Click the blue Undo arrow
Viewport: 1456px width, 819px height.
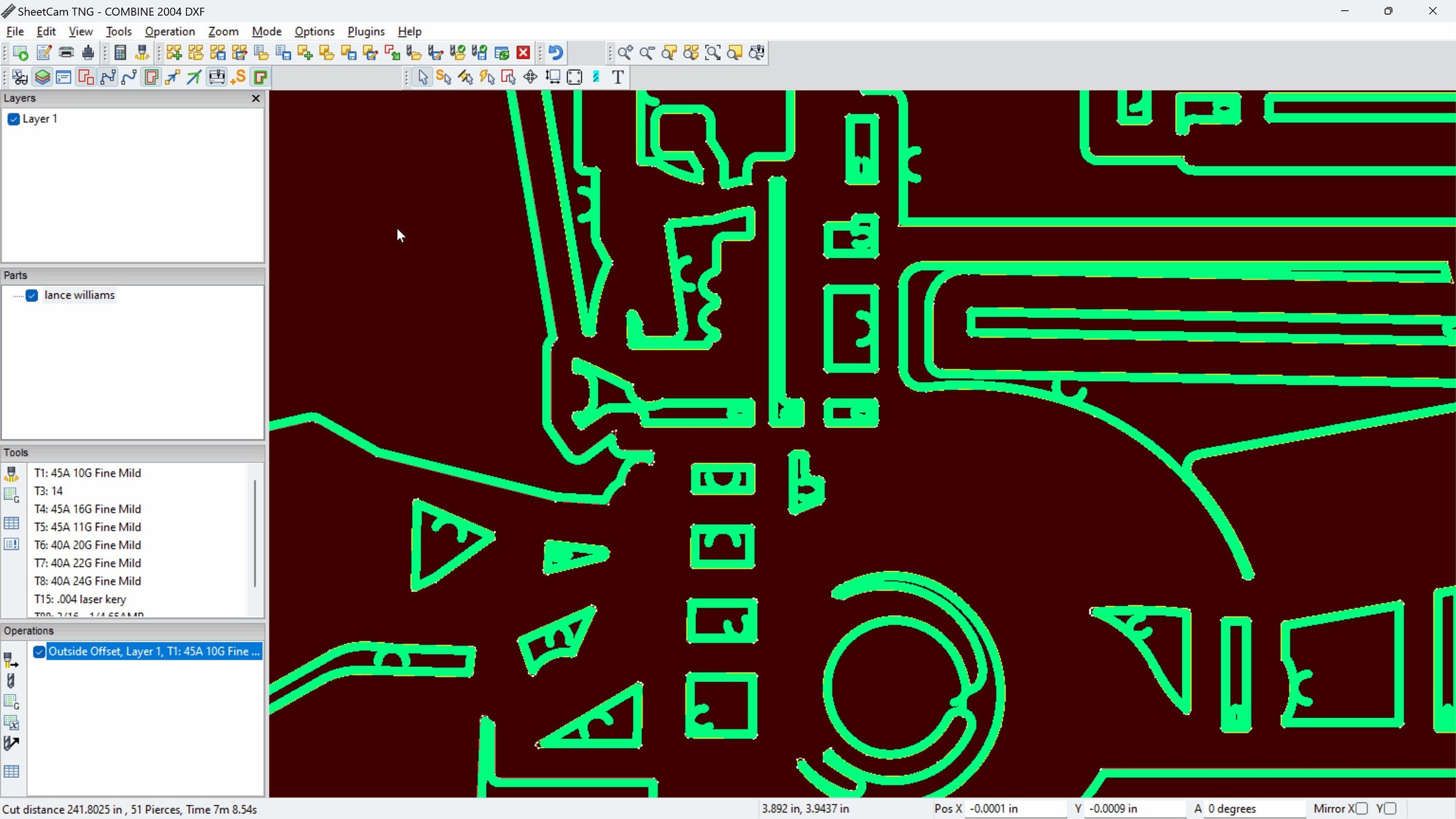pos(556,53)
